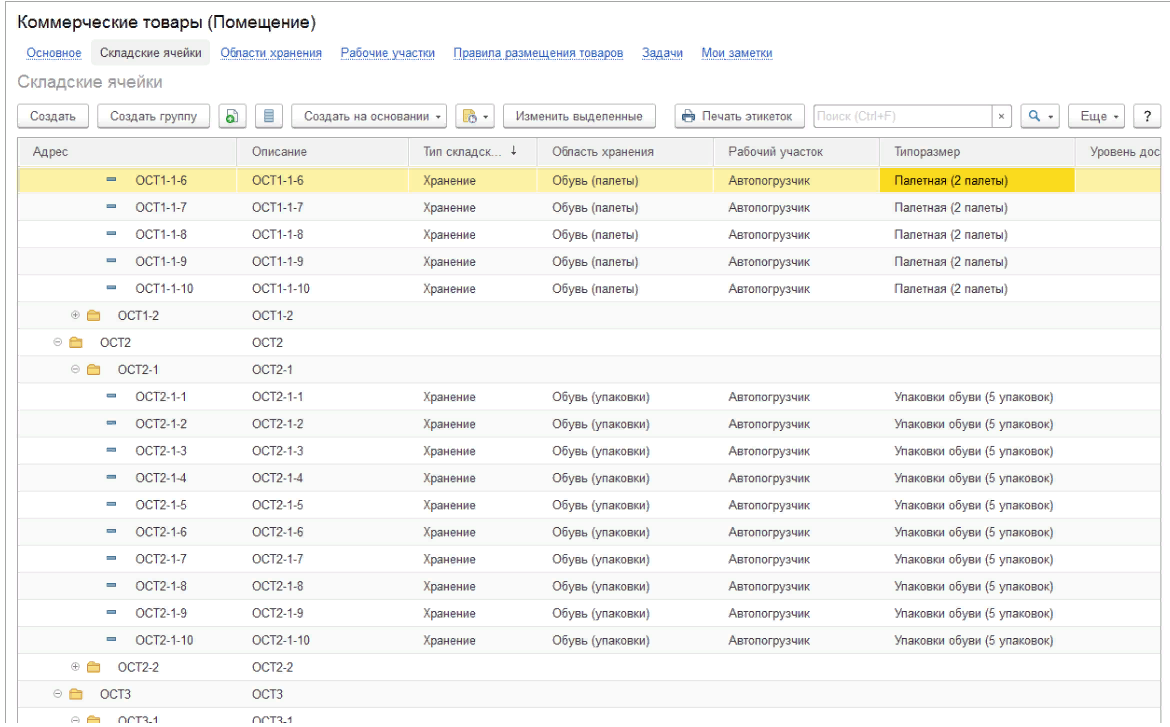The image size is (1170, 727).
Task: Click the cell icon of row ОСТ2-1-5
Action: tap(112, 505)
